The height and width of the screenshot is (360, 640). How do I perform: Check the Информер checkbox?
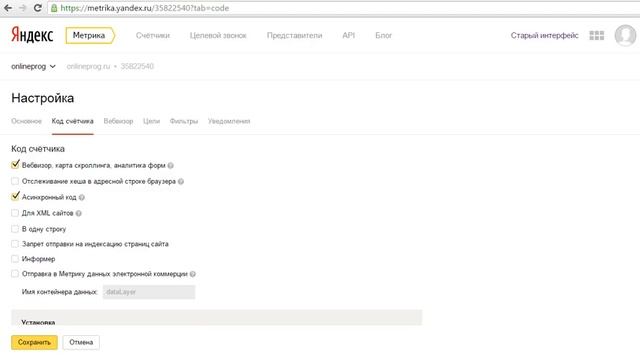[15, 259]
